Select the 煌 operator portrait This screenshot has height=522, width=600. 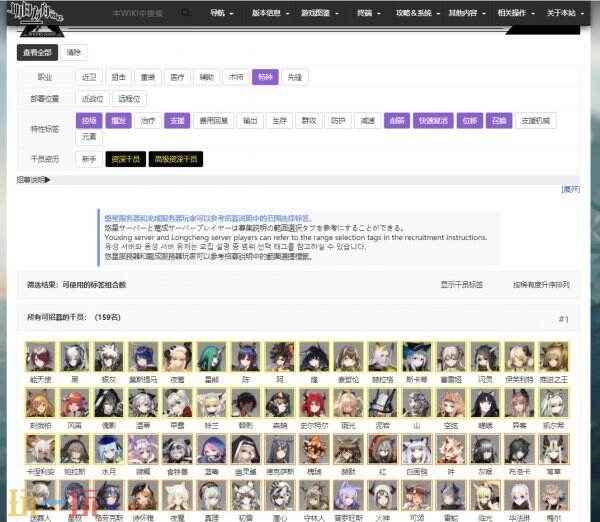pyautogui.click(x=314, y=357)
